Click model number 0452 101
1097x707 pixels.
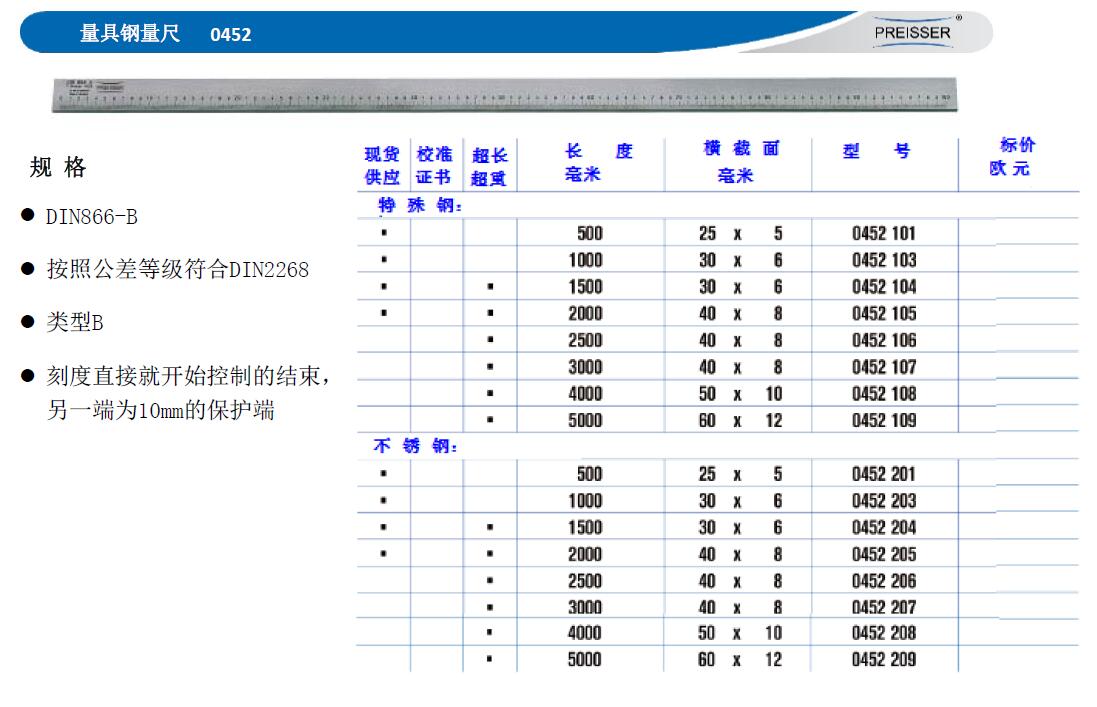(x=883, y=234)
